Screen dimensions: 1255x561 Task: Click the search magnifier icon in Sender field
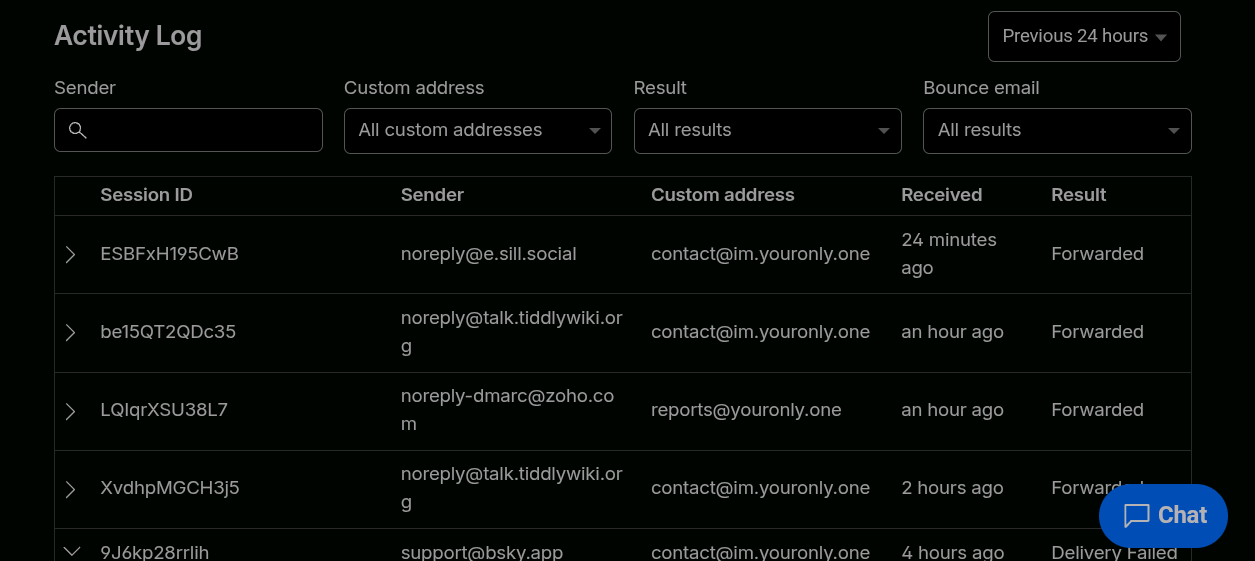pyautogui.click(x=78, y=130)
